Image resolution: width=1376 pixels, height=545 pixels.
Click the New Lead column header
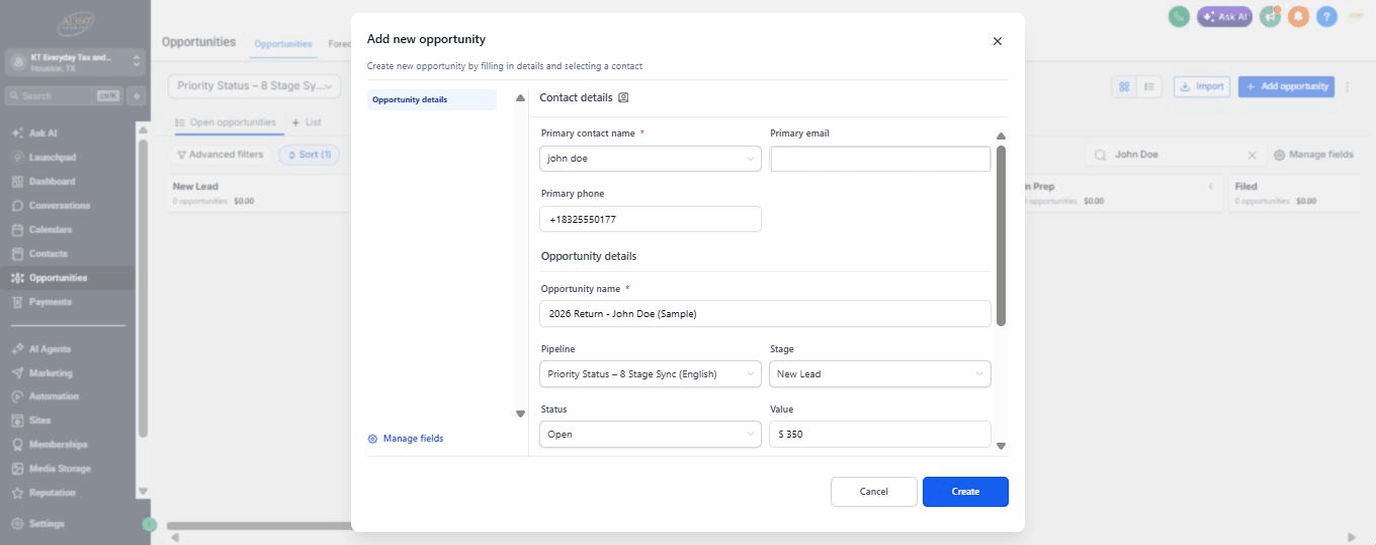point(195,186)
